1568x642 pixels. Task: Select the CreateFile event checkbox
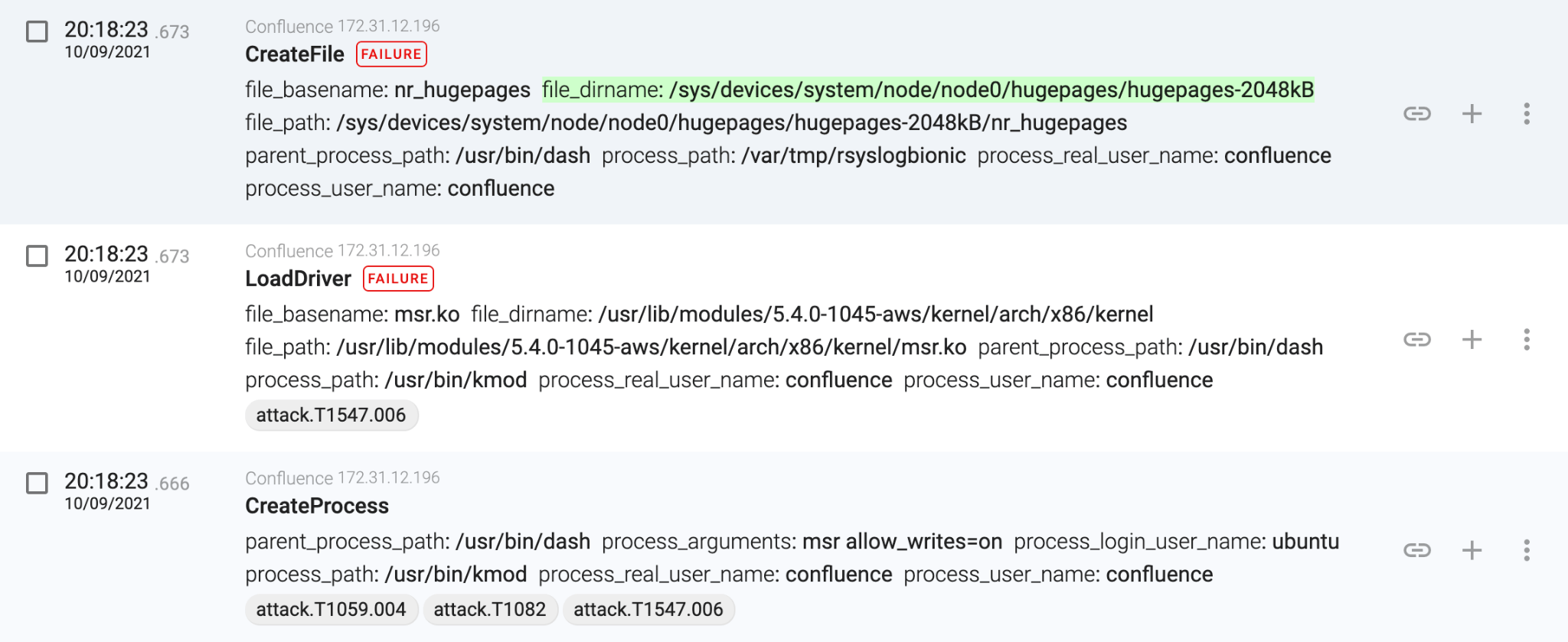37,31
